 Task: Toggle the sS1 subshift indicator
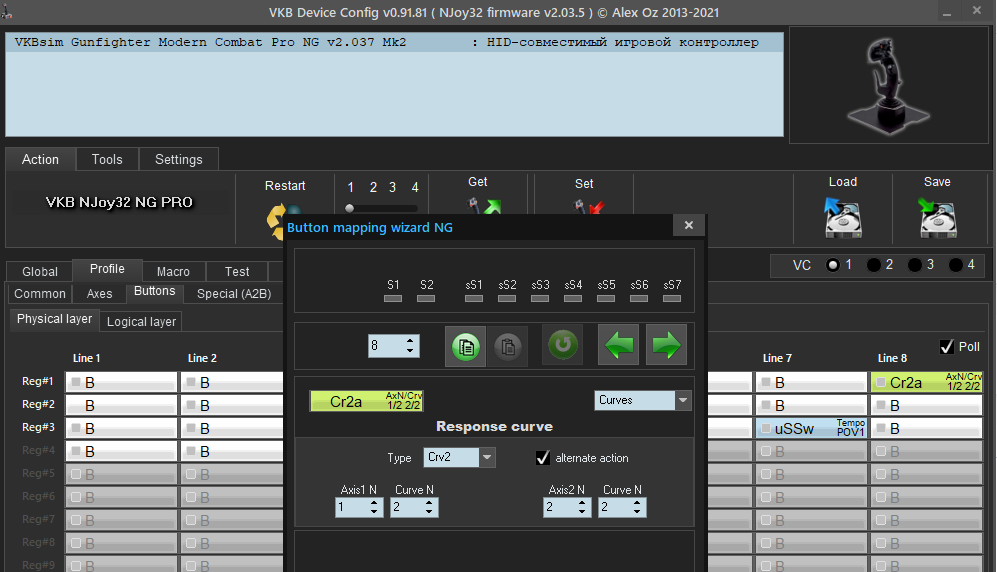pyautogui.click(x=474, y=298)
